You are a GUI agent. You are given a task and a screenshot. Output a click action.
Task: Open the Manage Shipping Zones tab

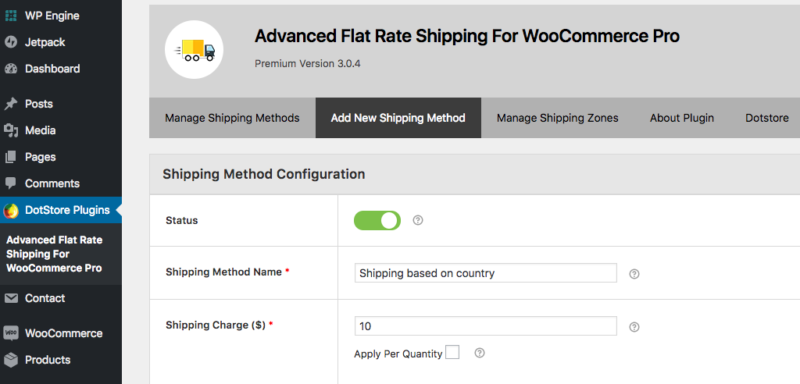pyautogui.click(x=558, y=118)
